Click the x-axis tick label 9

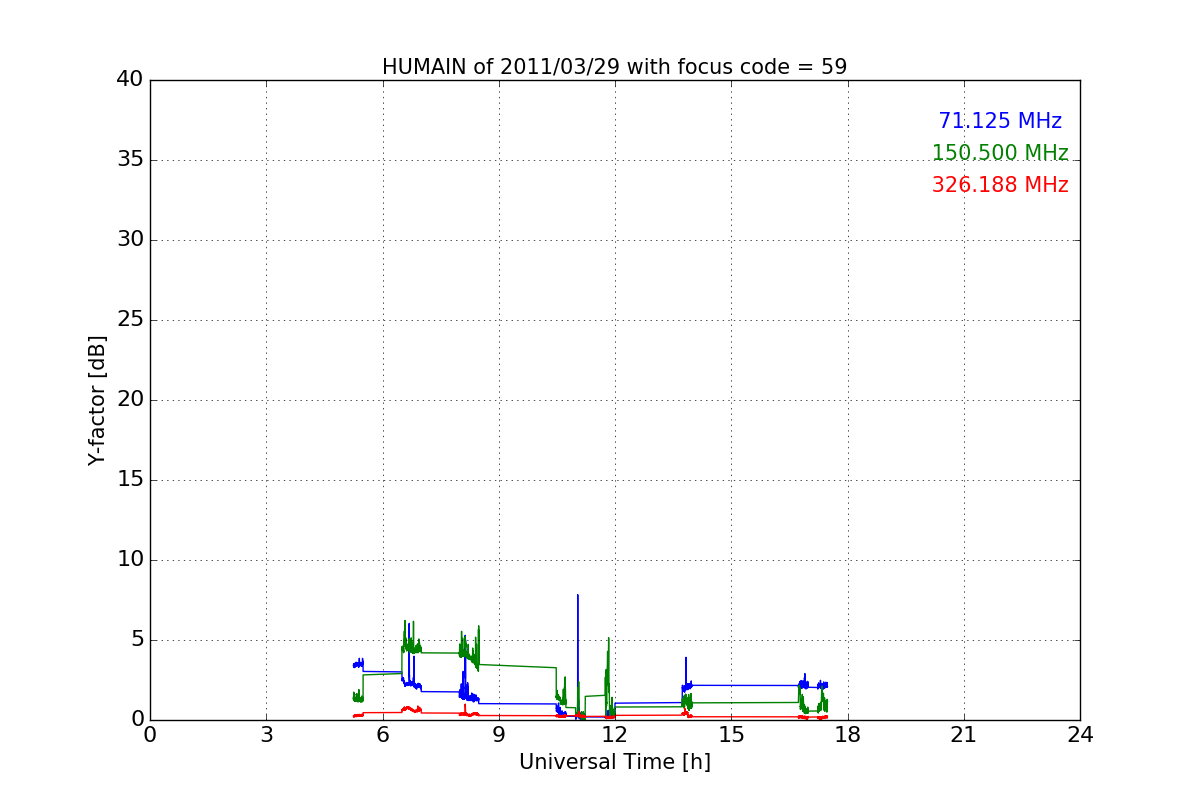498,735
